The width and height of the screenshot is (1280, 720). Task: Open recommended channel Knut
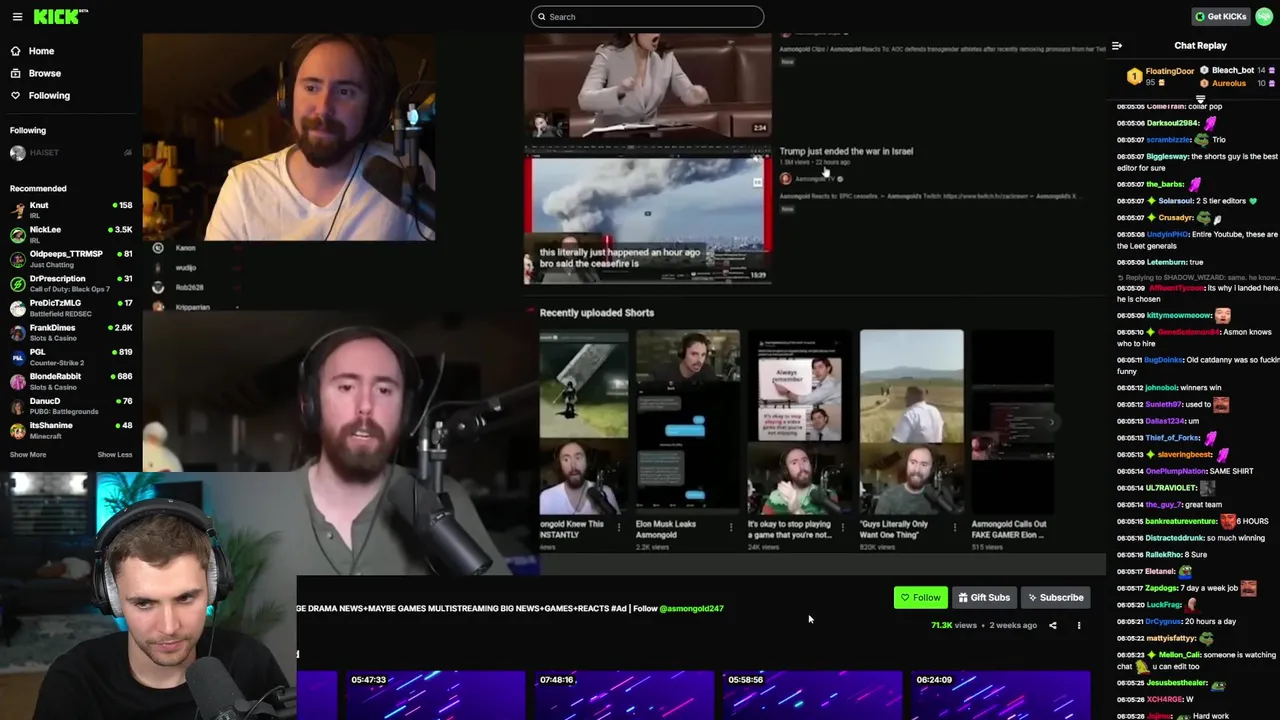point(70,210)
